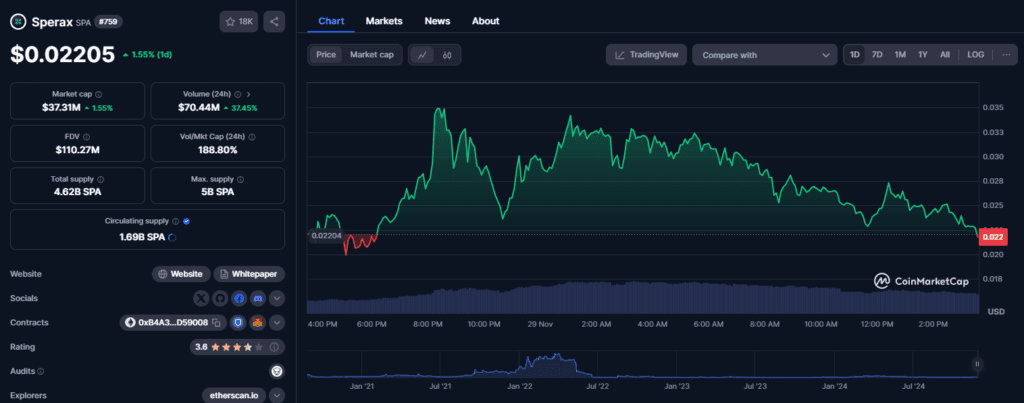
Task: Open Max. supply info icon
Action: (x=241, y=179)
